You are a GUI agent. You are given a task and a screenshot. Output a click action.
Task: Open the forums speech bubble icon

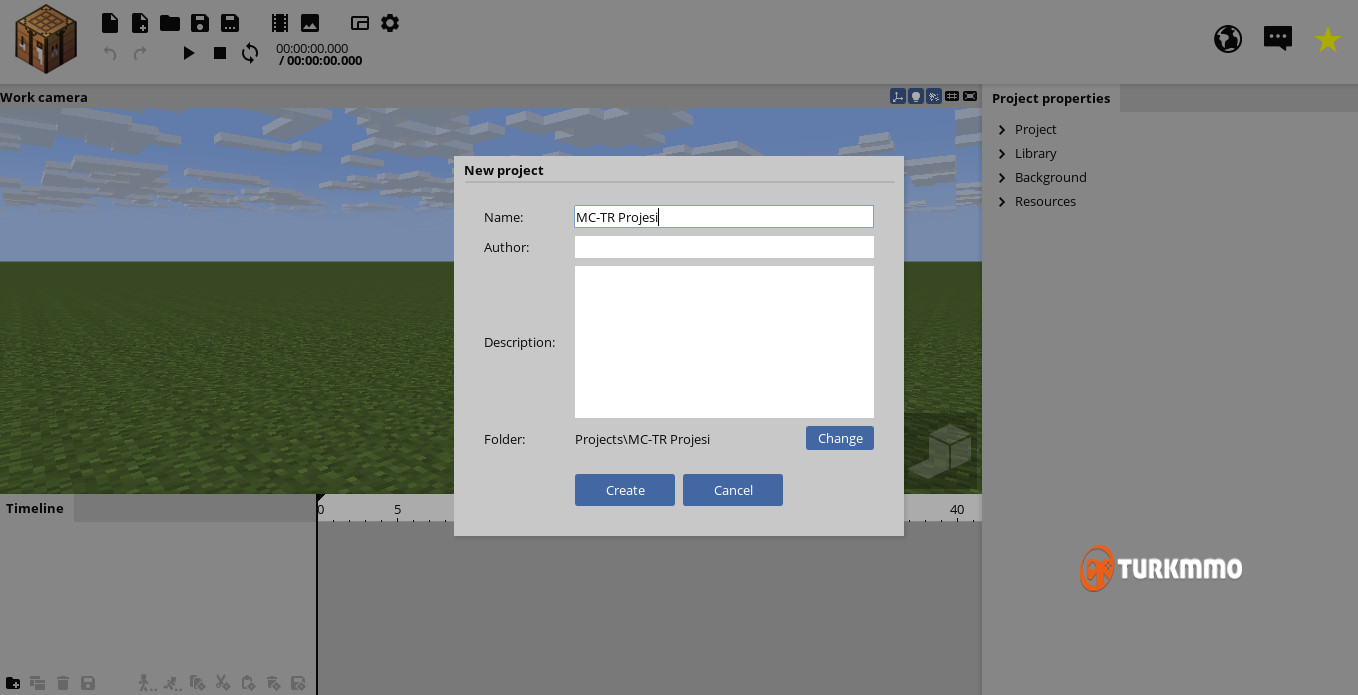pos(1278,39)
